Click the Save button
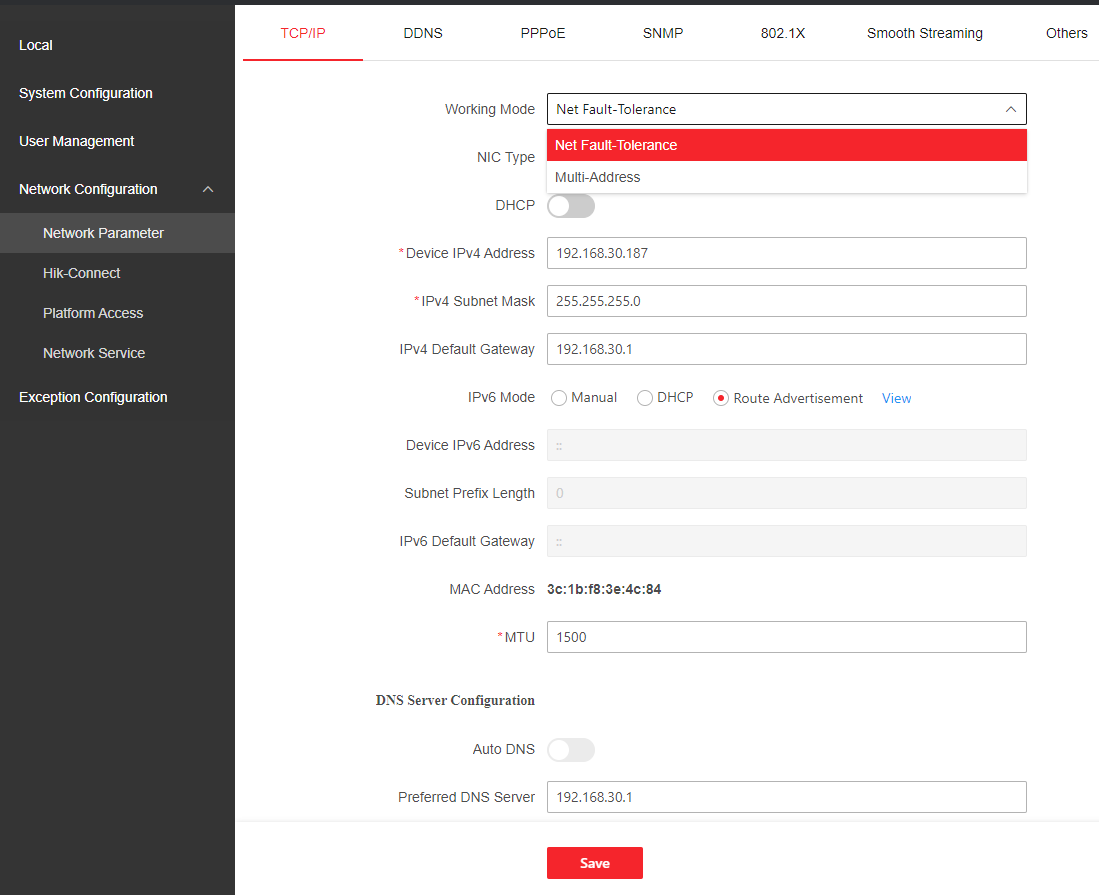This screenshot has width=1099, height=895. point(594,863)
